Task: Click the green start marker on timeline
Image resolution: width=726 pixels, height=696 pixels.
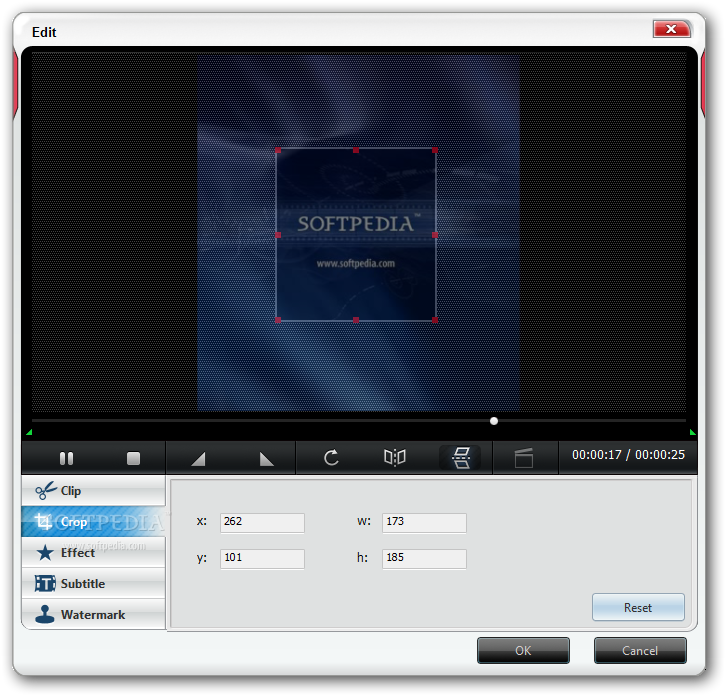Action: (x=29, y=433)
